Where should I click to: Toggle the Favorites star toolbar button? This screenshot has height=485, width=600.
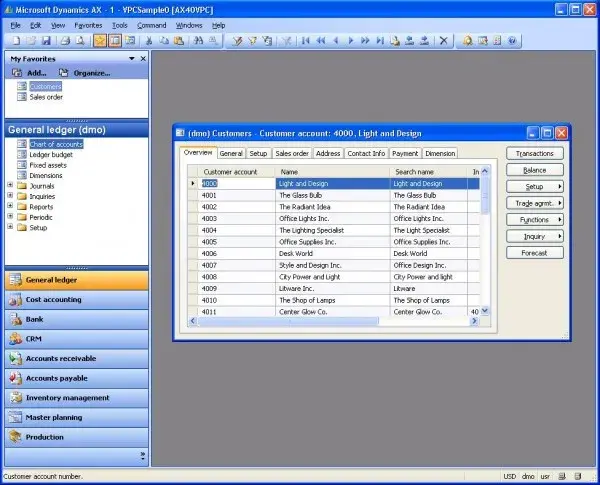[100, 41]
